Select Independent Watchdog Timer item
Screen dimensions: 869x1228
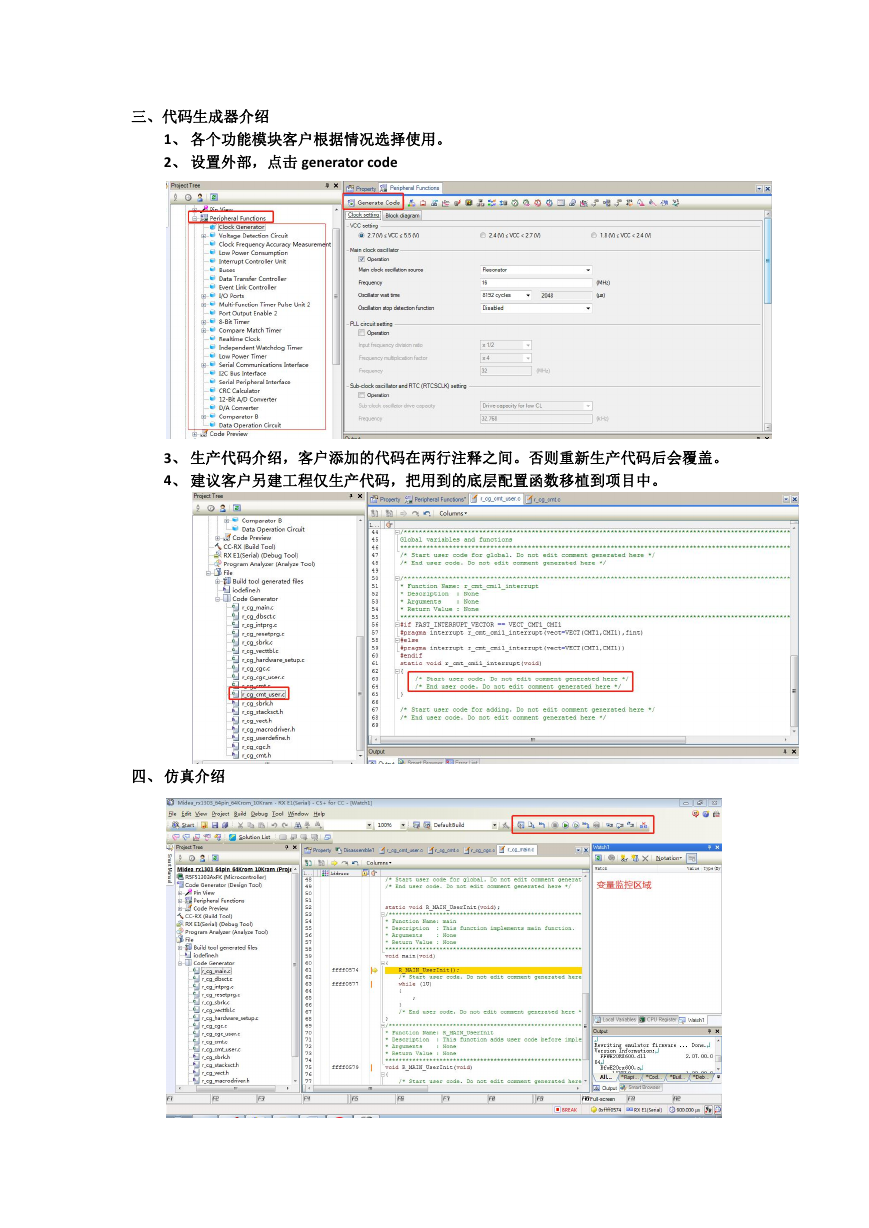[x=260, y=347]
